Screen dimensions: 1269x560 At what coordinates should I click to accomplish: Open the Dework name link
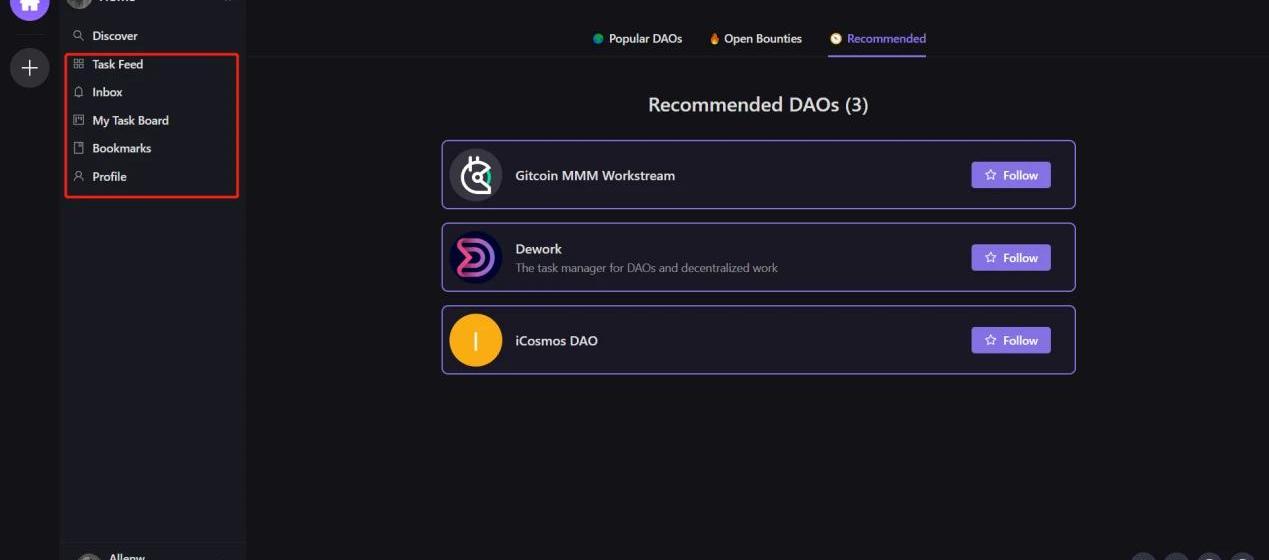539,249
